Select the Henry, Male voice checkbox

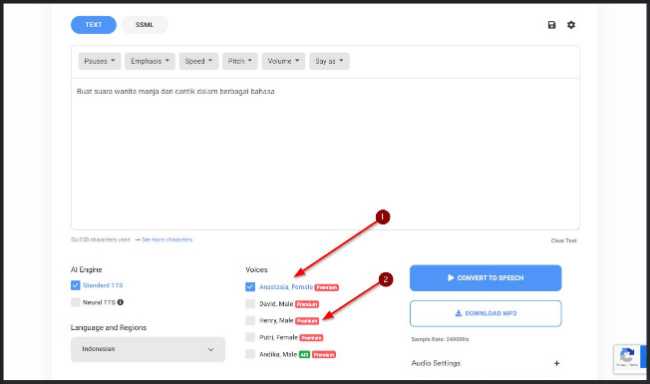coord(250,321)
